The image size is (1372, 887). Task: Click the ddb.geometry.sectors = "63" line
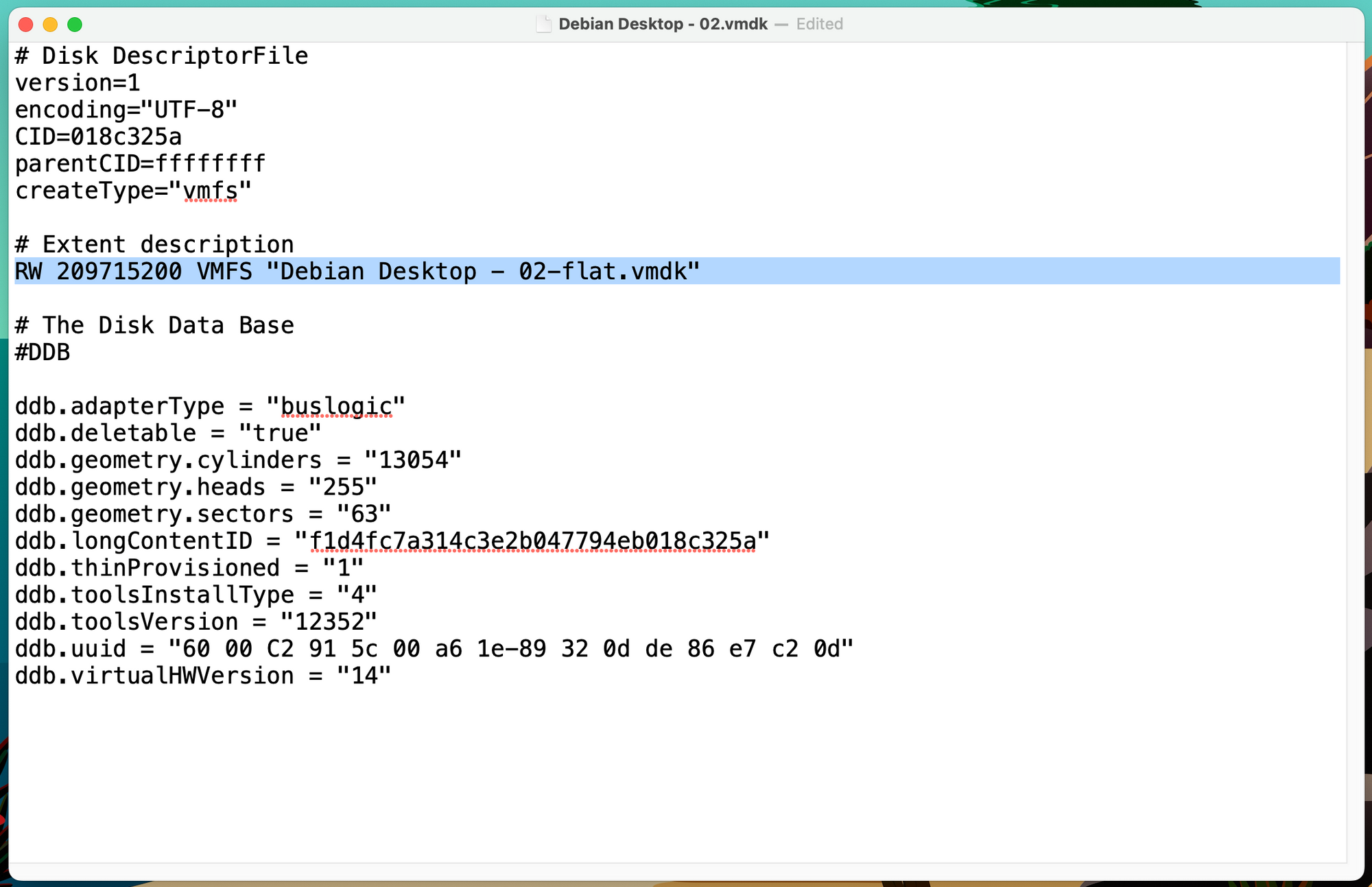pos(203,514)
